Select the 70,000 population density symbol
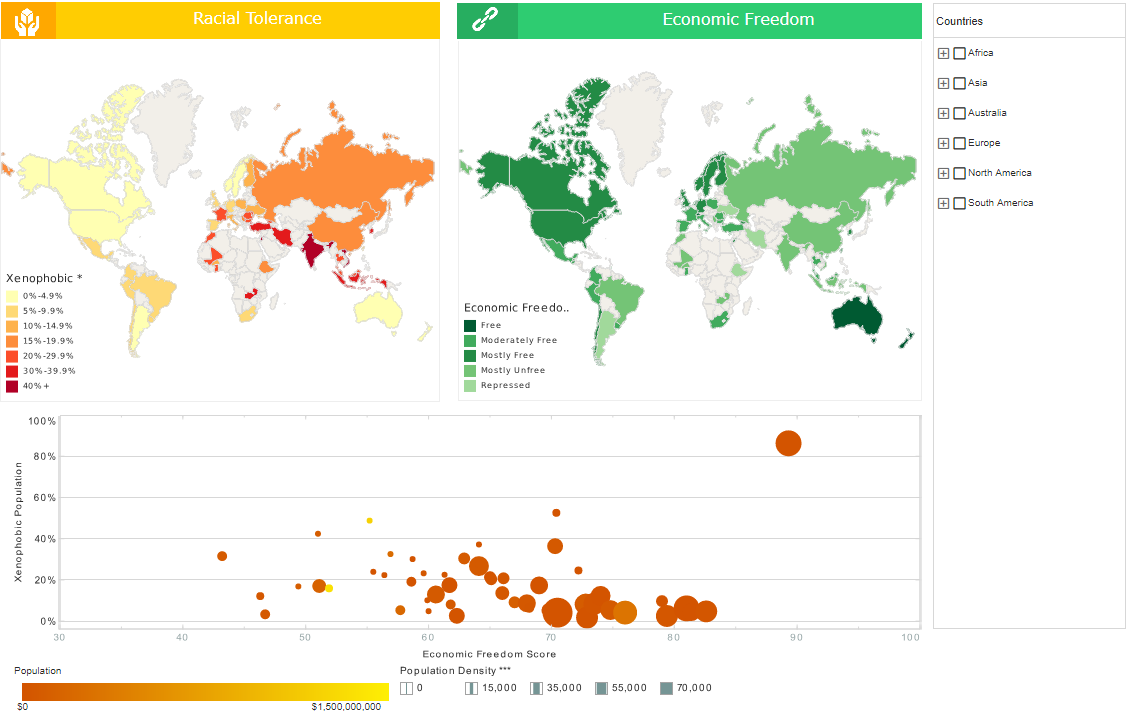Image resolution: width=1128 pixels, height=715 pixels. click(x=667, y=688)
